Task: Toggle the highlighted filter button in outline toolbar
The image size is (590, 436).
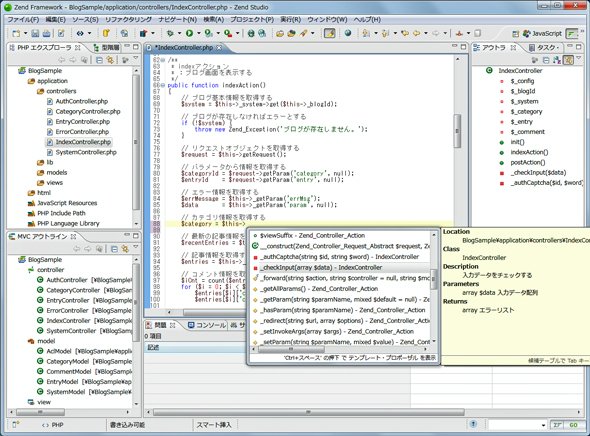Action: click(568, 59)
